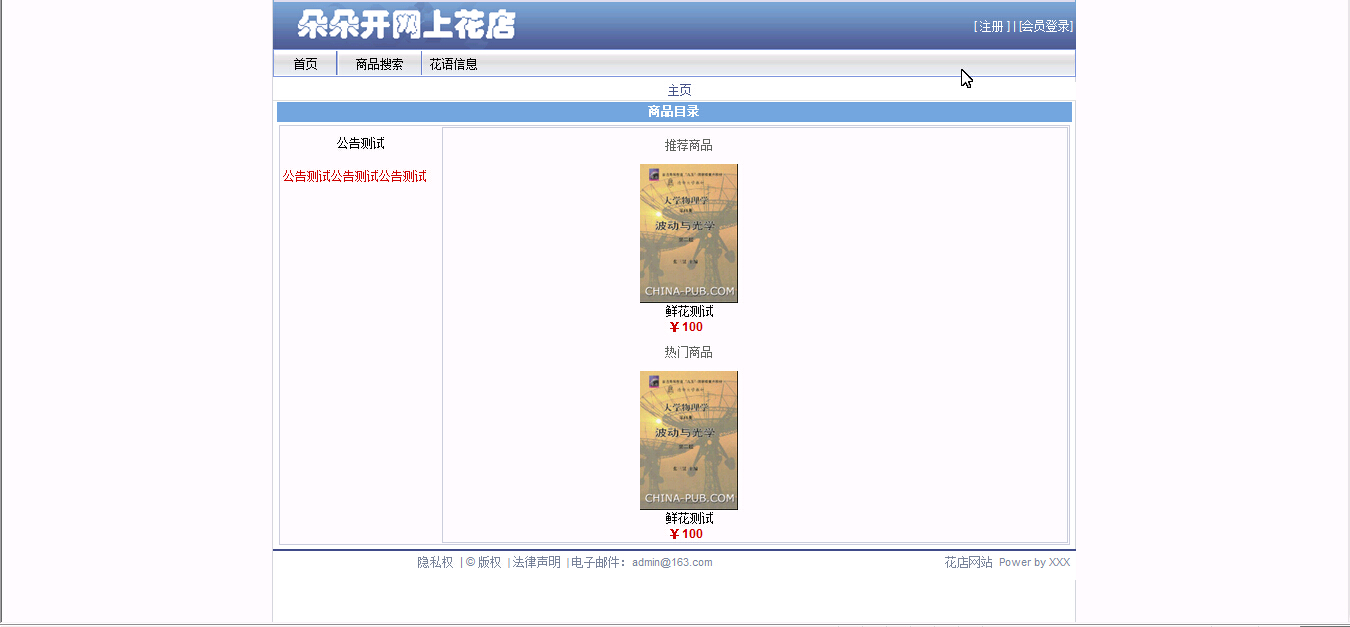Click Power by XXX footer text
The height and width of the screenshot is (627, 1350).
coord(1034,562)
